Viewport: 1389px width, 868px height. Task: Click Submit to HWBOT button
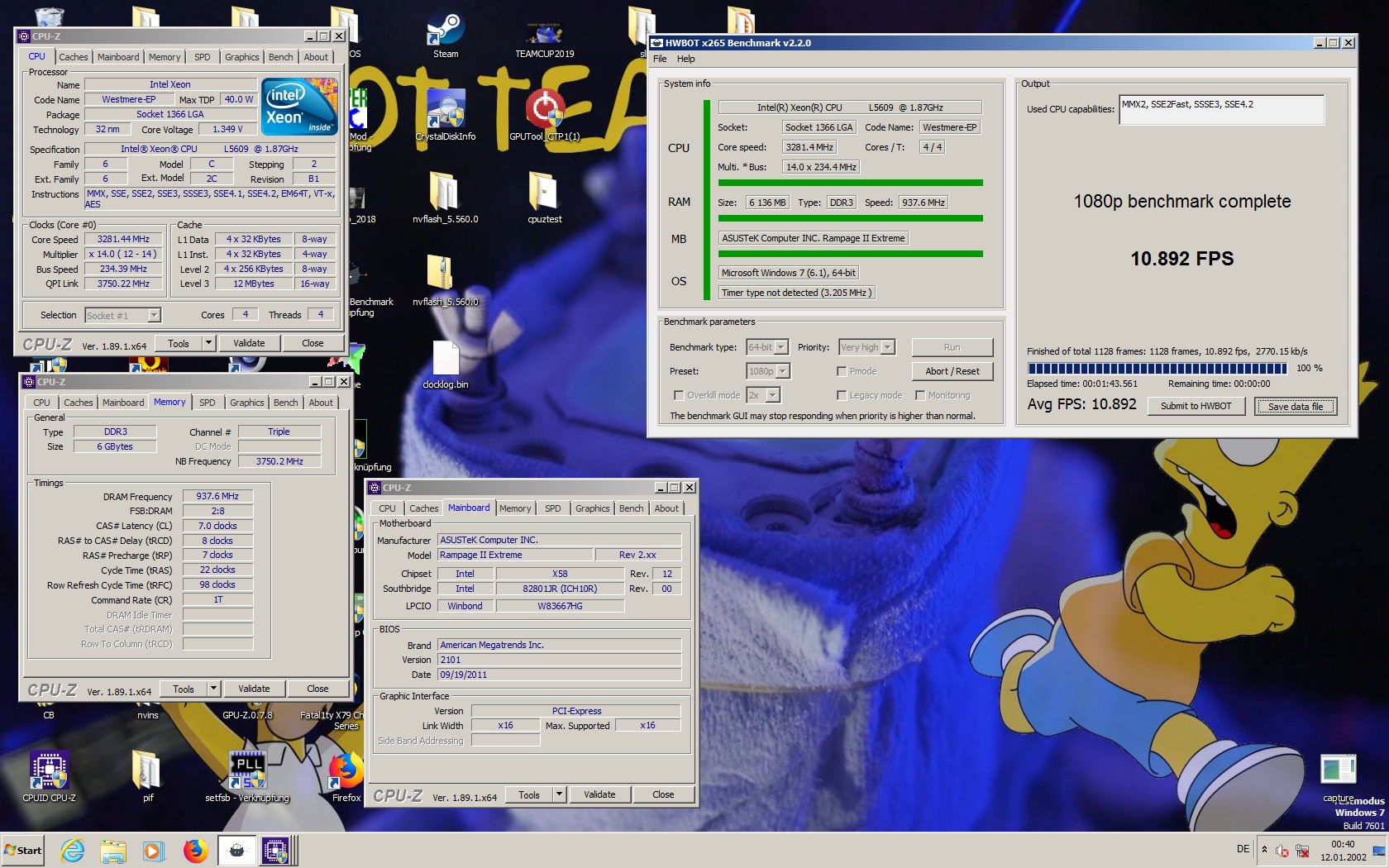pos(1196,406)
